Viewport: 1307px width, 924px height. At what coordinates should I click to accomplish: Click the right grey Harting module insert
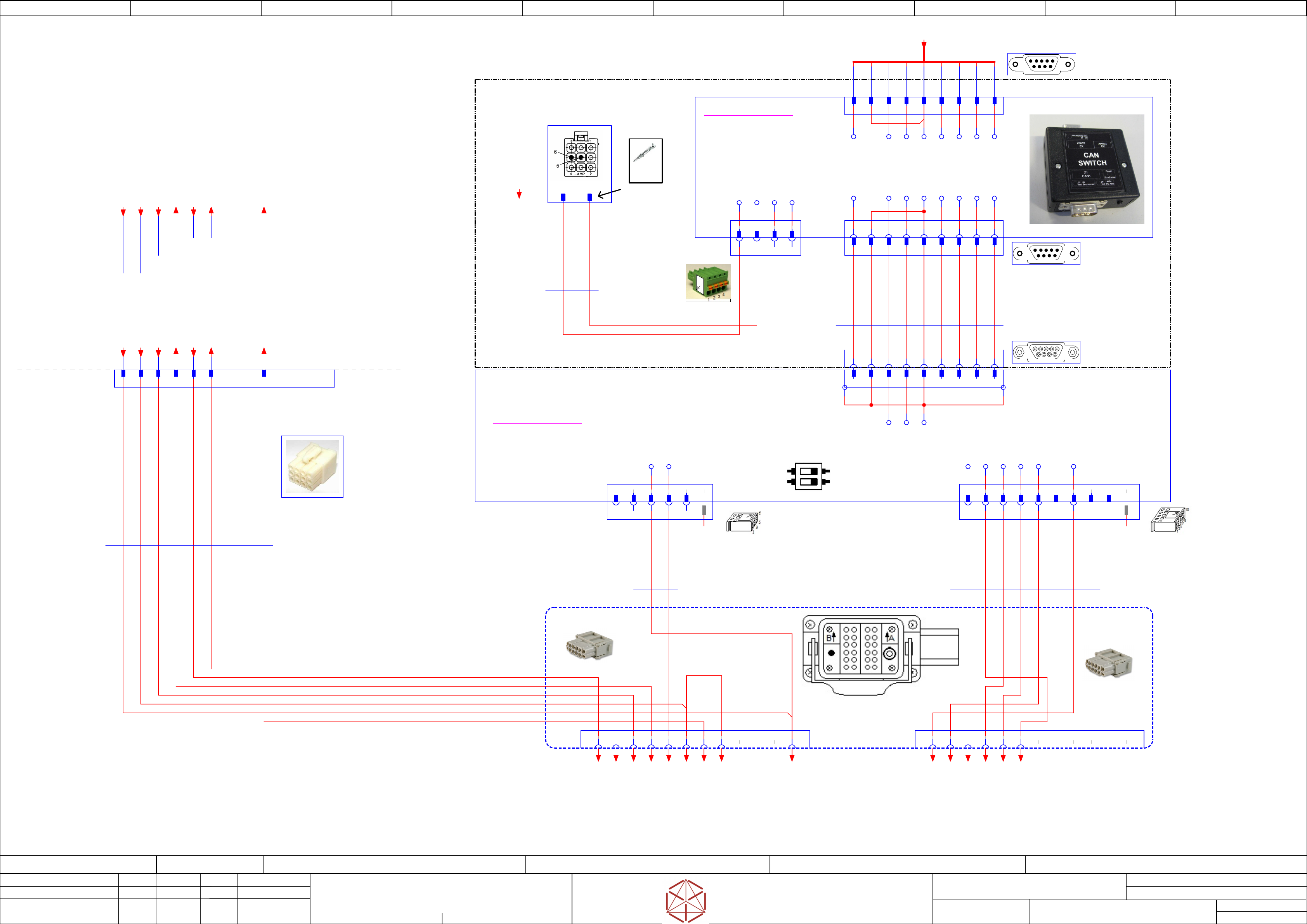(x=1108, y=663)
